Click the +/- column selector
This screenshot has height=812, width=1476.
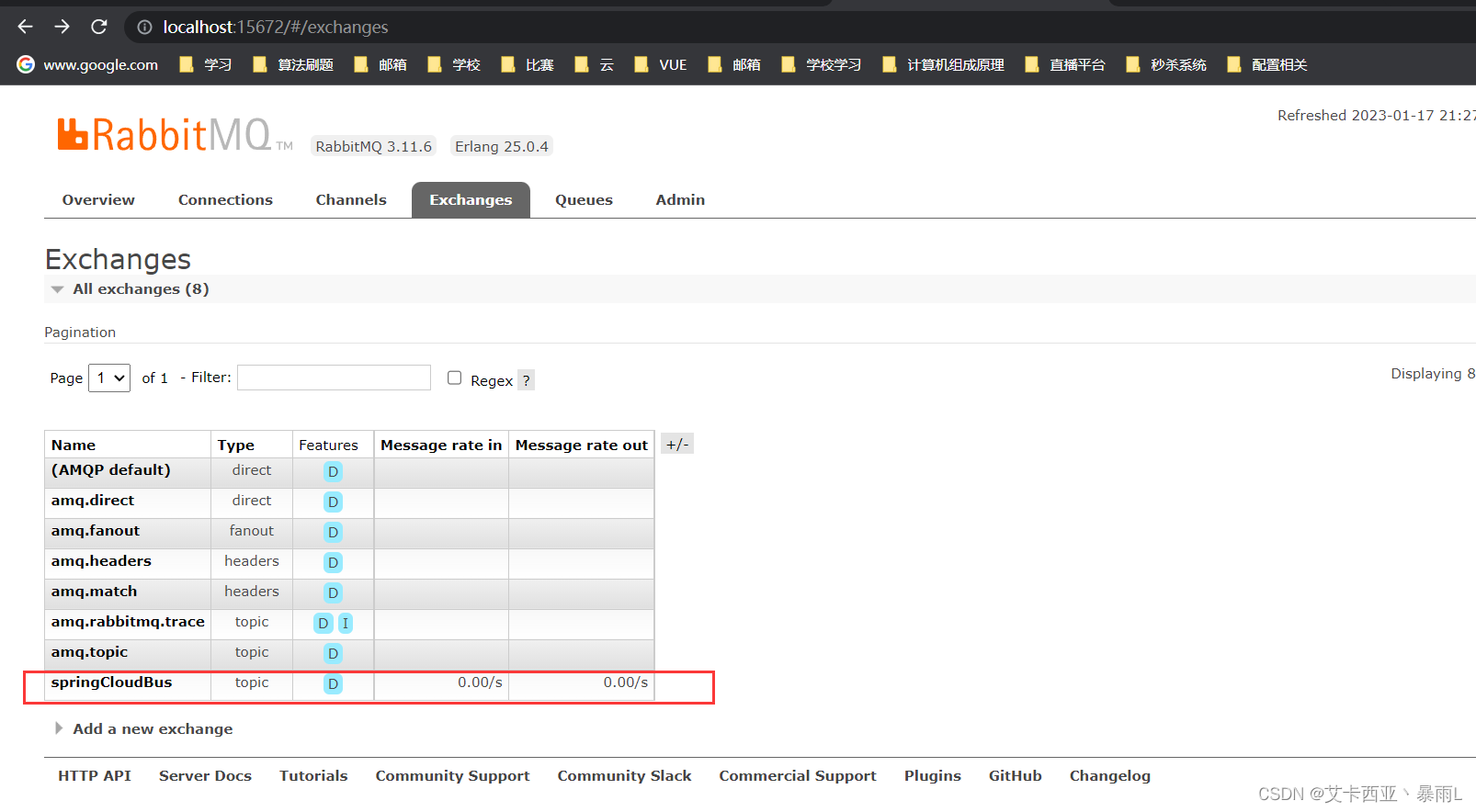[677, 445]
